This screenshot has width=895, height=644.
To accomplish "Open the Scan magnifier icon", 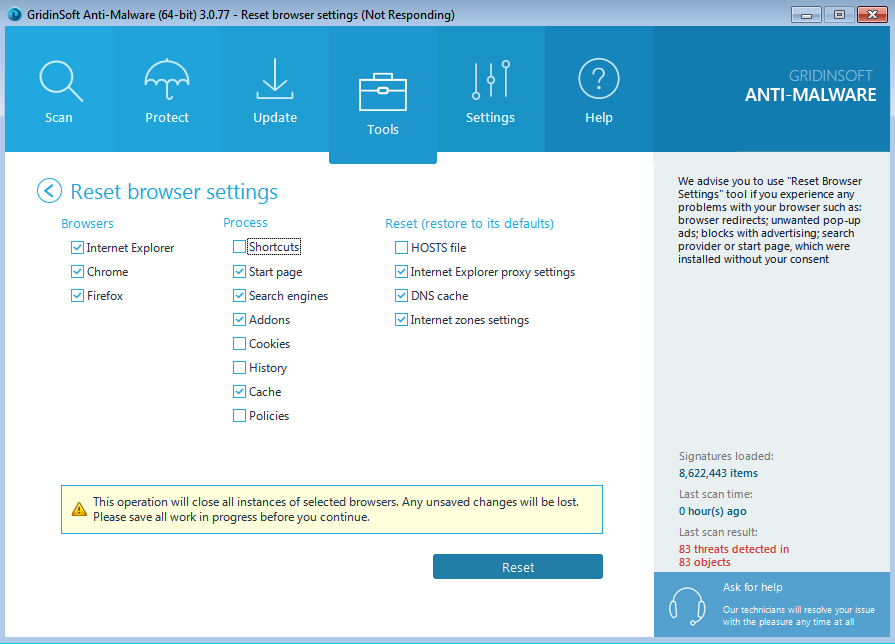I will click(x=58, y=80).
